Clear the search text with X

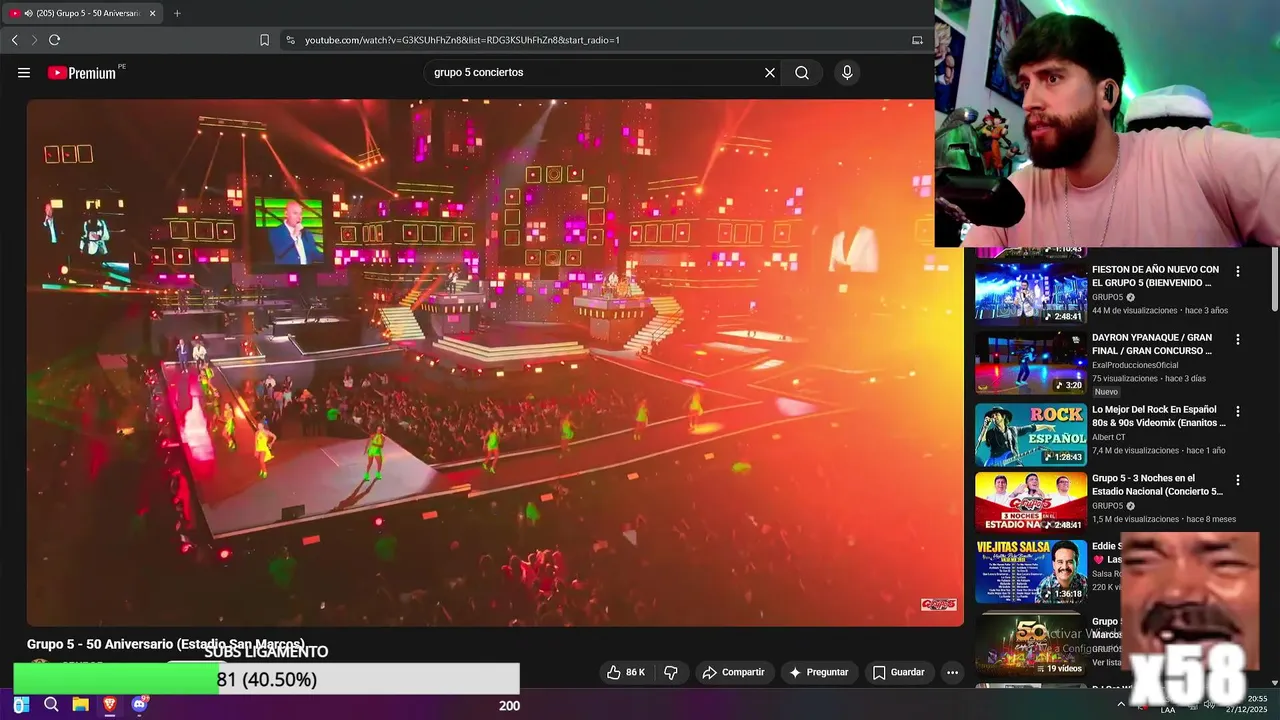pos(770,72)
